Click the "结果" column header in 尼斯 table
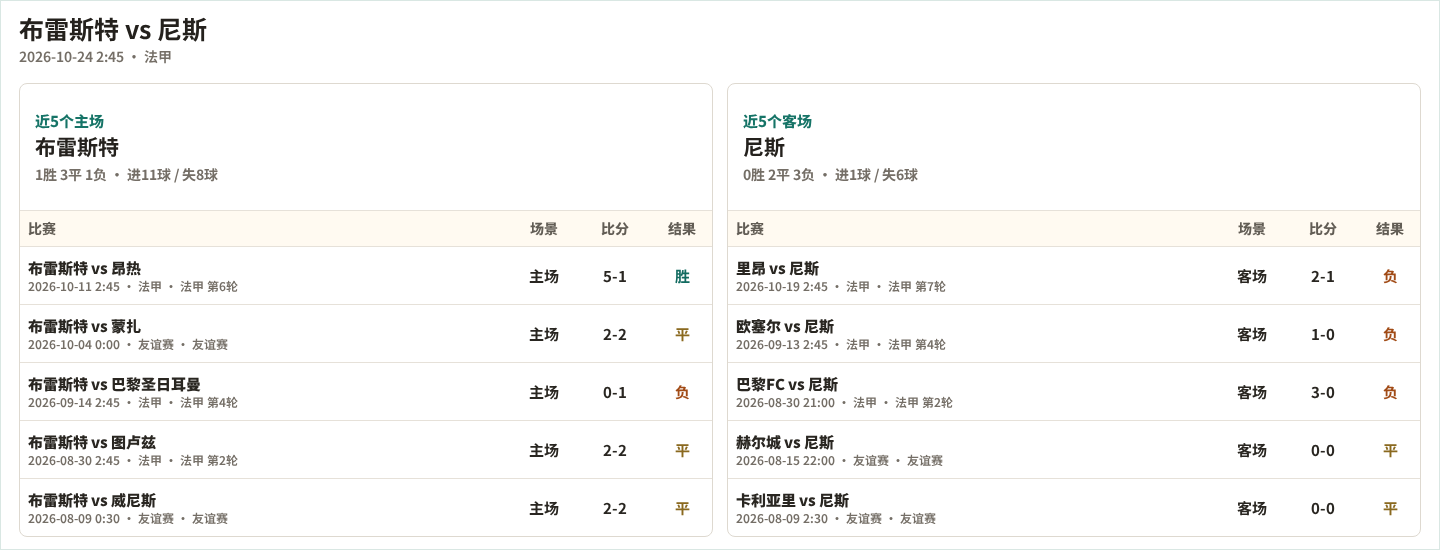 pos(1390,229)
